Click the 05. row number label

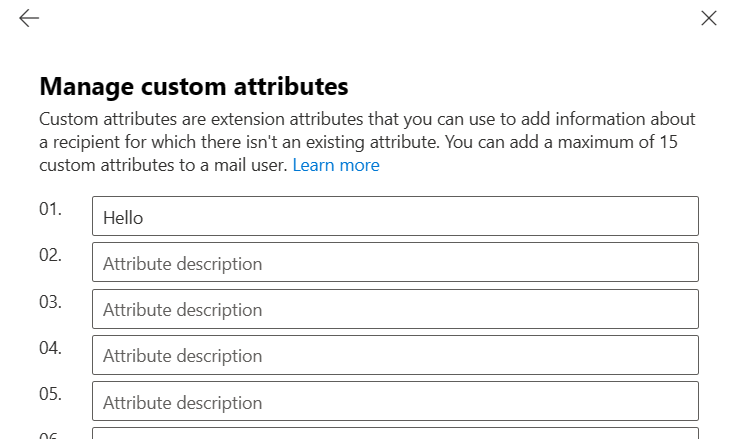pos(50,394)
